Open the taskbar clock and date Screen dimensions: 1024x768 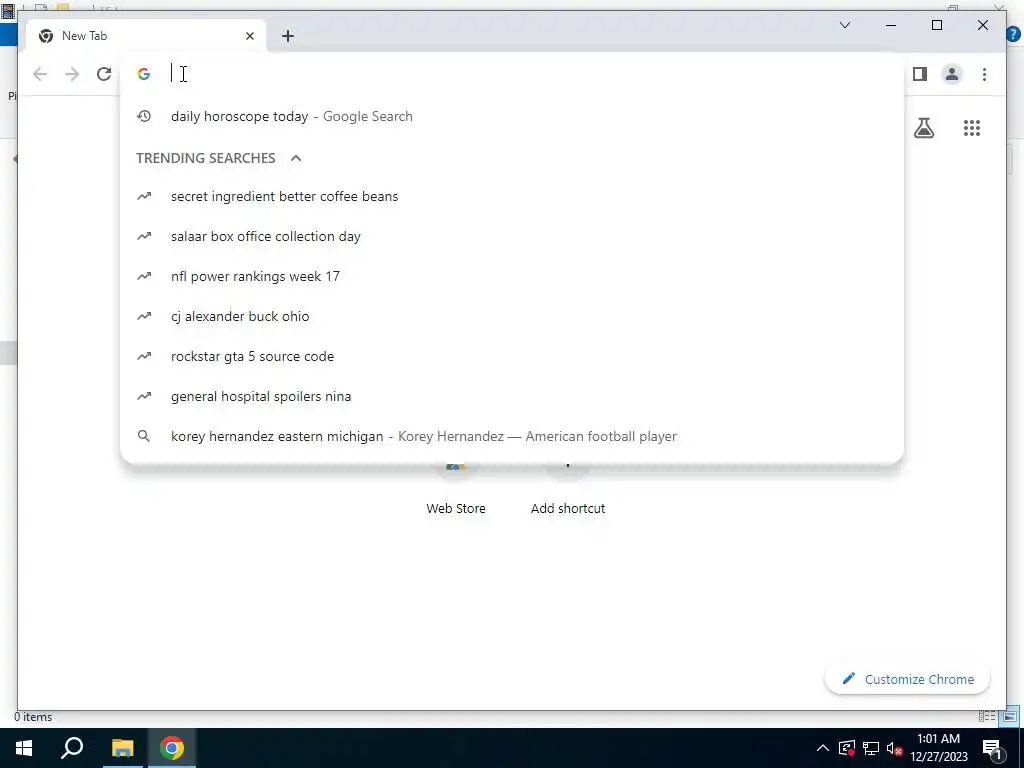(x=938, y=748)
